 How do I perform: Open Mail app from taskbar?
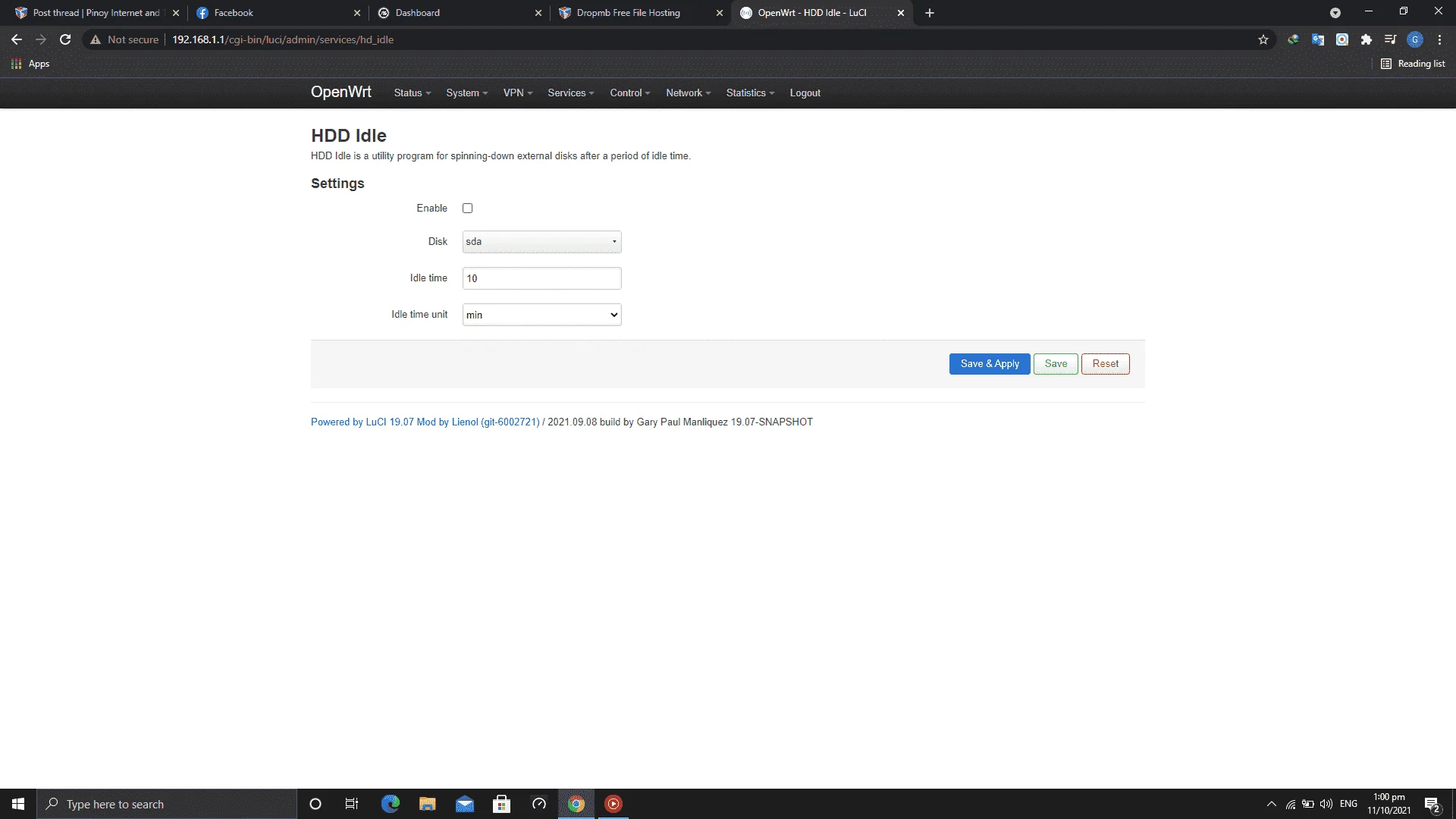pyautogui.click(x=464, y=804)
